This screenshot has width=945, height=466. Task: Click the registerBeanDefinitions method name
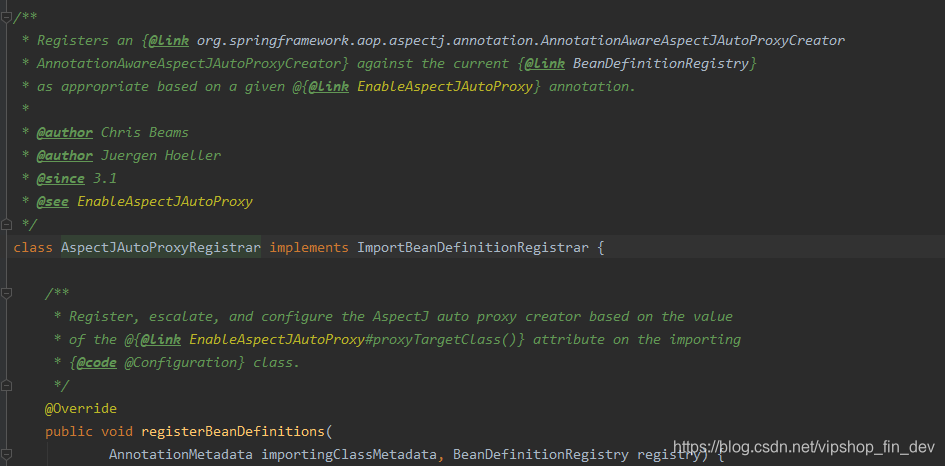pyautogui.click(x=233, y=432)
